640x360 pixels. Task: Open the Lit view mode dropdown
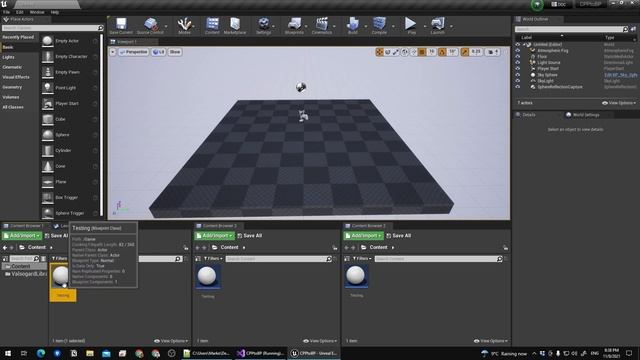click(x=158, y=52)
